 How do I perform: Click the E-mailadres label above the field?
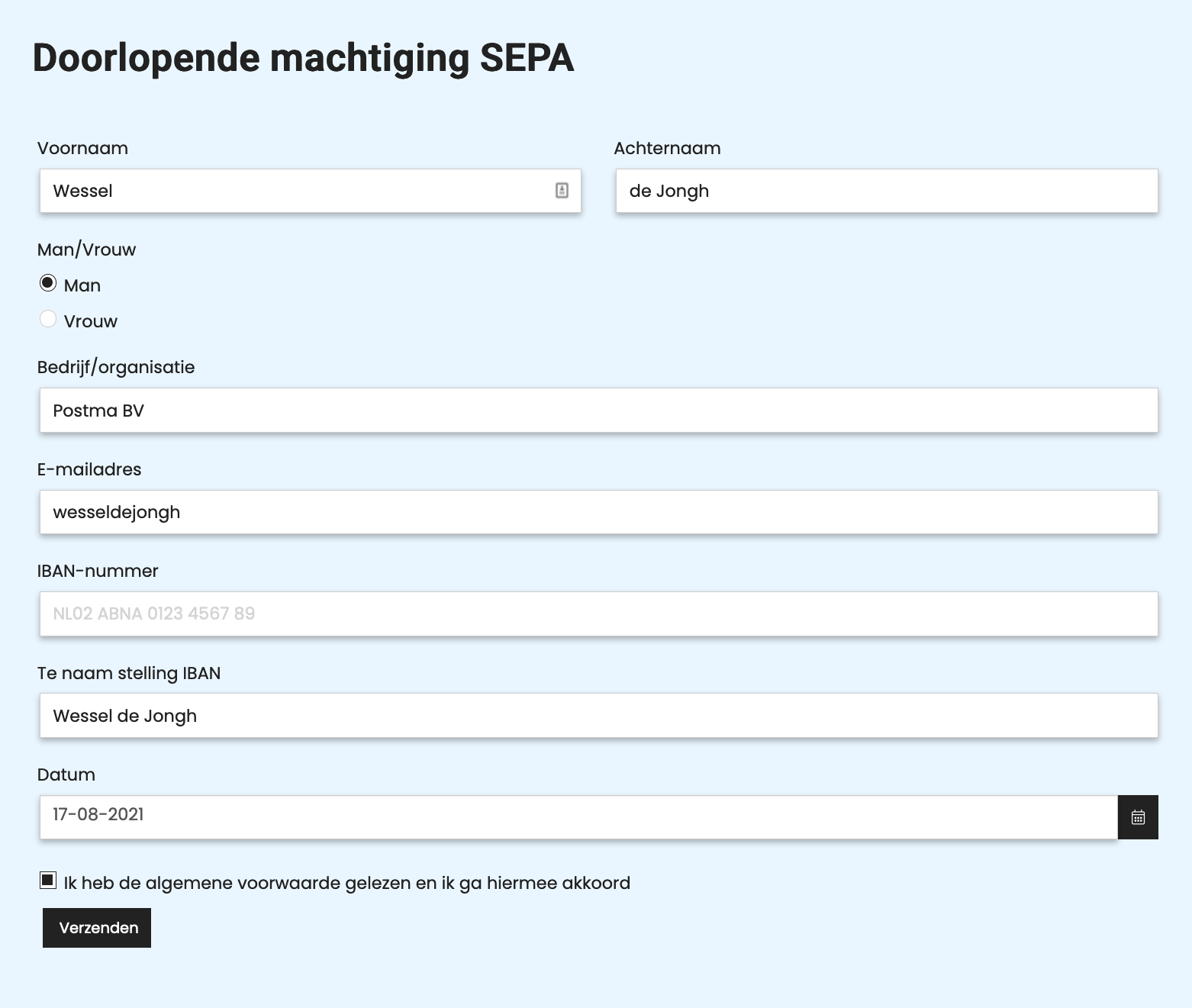click(89, 469)
